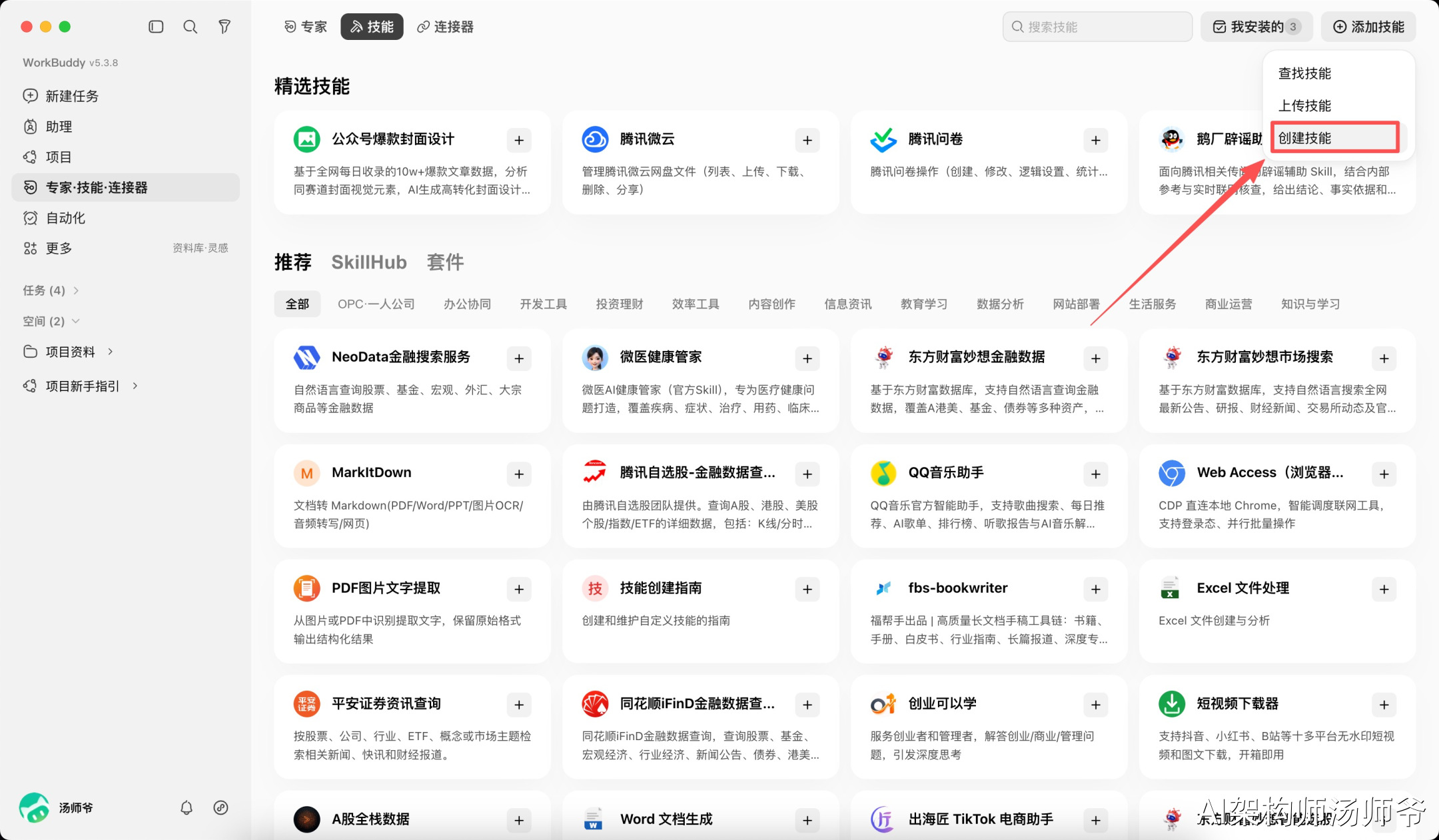Add QQ音乐助手 skill via plus icon
Image resolution: width=1439 pixels, height=840 pixels.
[1096, 474]
